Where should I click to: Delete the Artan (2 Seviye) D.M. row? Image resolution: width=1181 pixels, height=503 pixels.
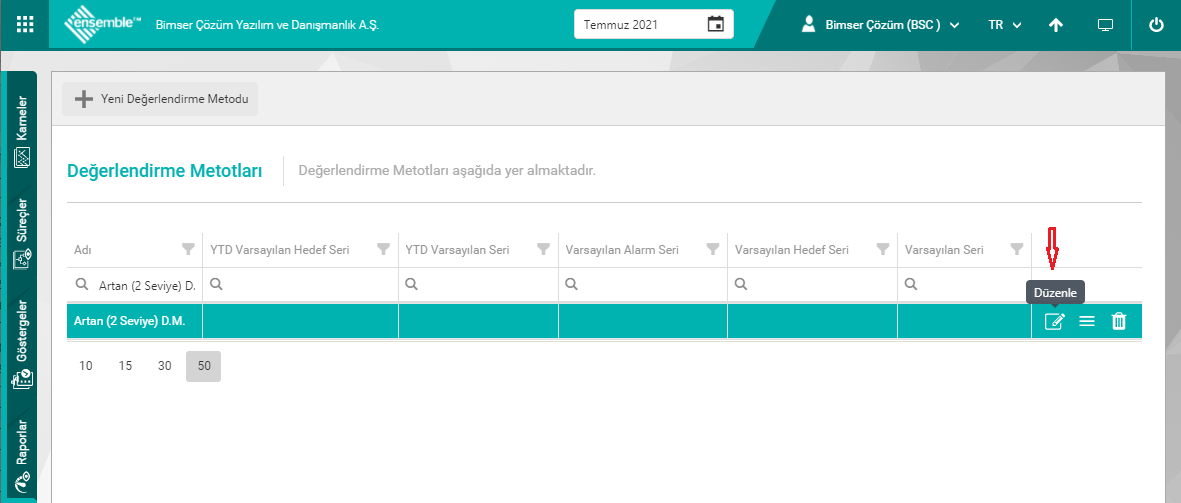1119,322
